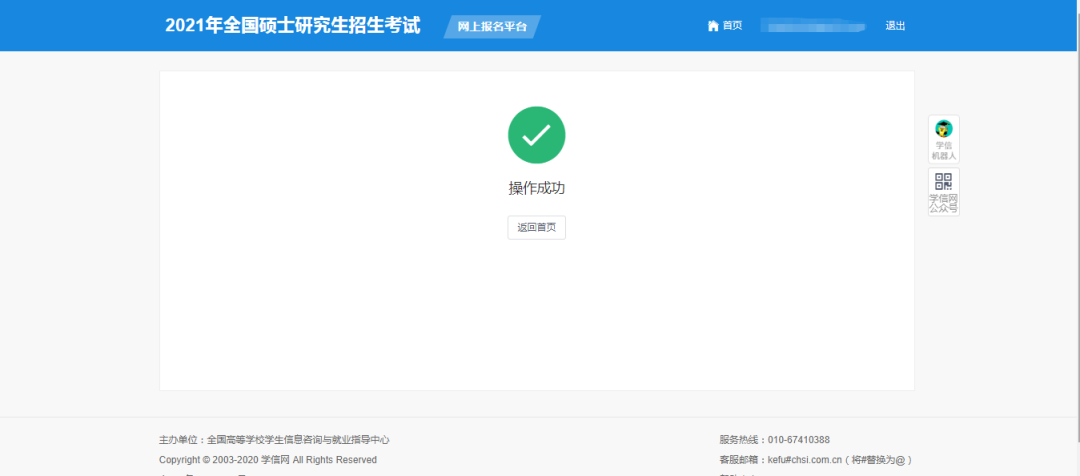Click the house icon in the header
This screenshot has width=1080, height=476.
(x=713, y=26)
